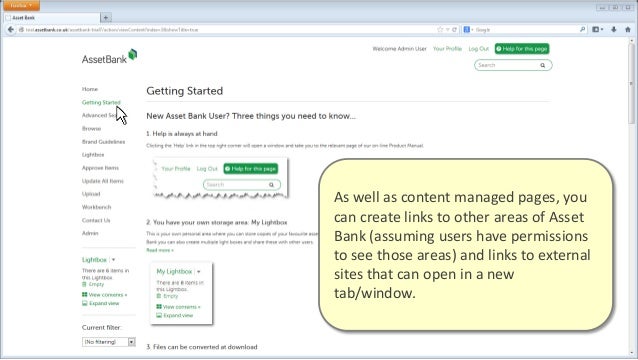Click the page vertical scrollbar thumb
This screenshot has width=638, height=360.
point(631,84)
